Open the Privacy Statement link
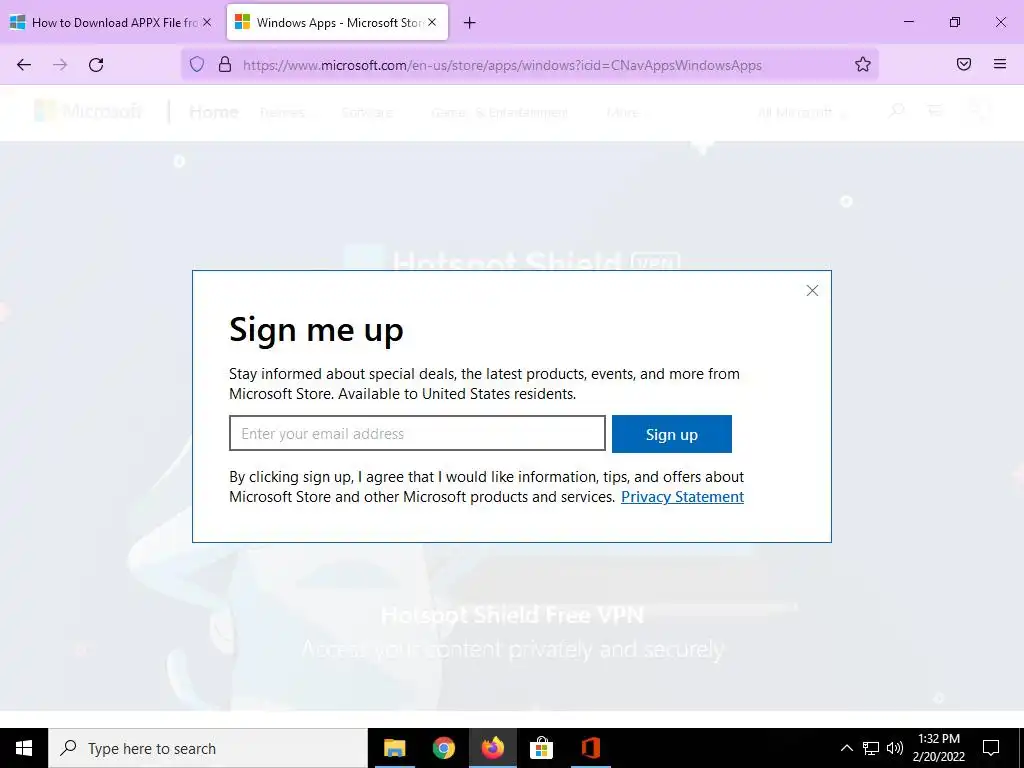 tap(682, 497)
